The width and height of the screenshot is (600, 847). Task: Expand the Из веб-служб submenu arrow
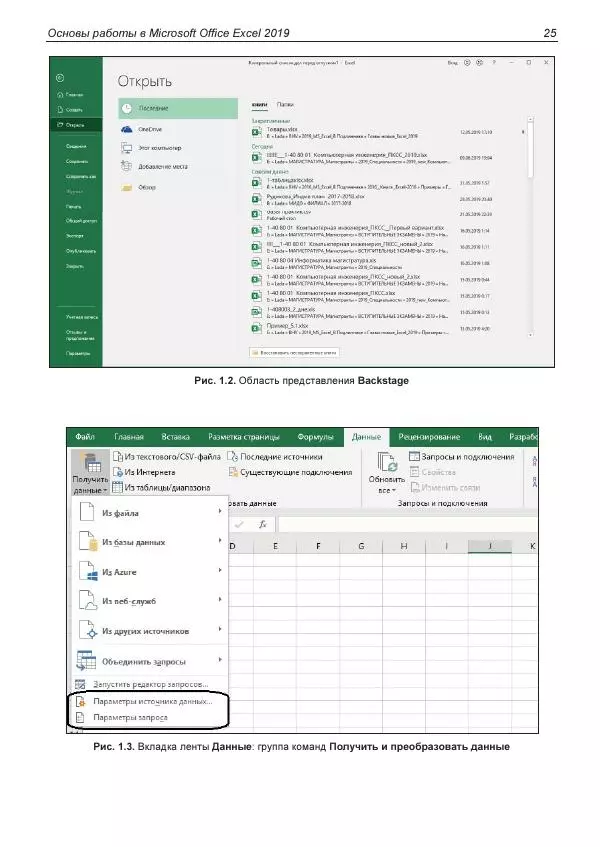[x=220, y=600]
